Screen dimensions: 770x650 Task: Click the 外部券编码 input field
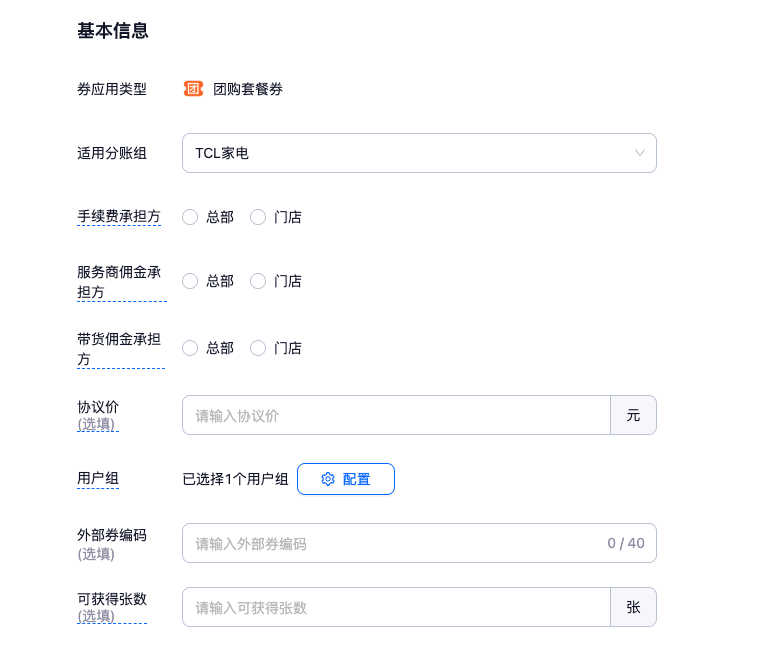pyautogui.click(x=390, y=543)
